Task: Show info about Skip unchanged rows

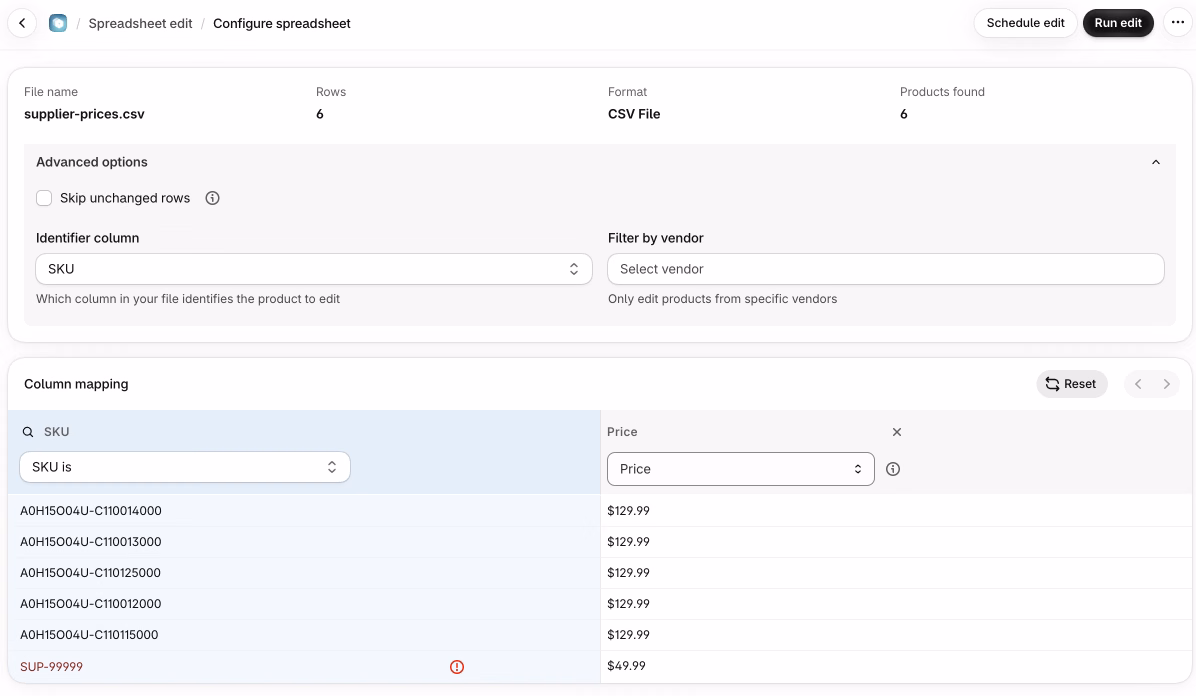Action: 212,198
